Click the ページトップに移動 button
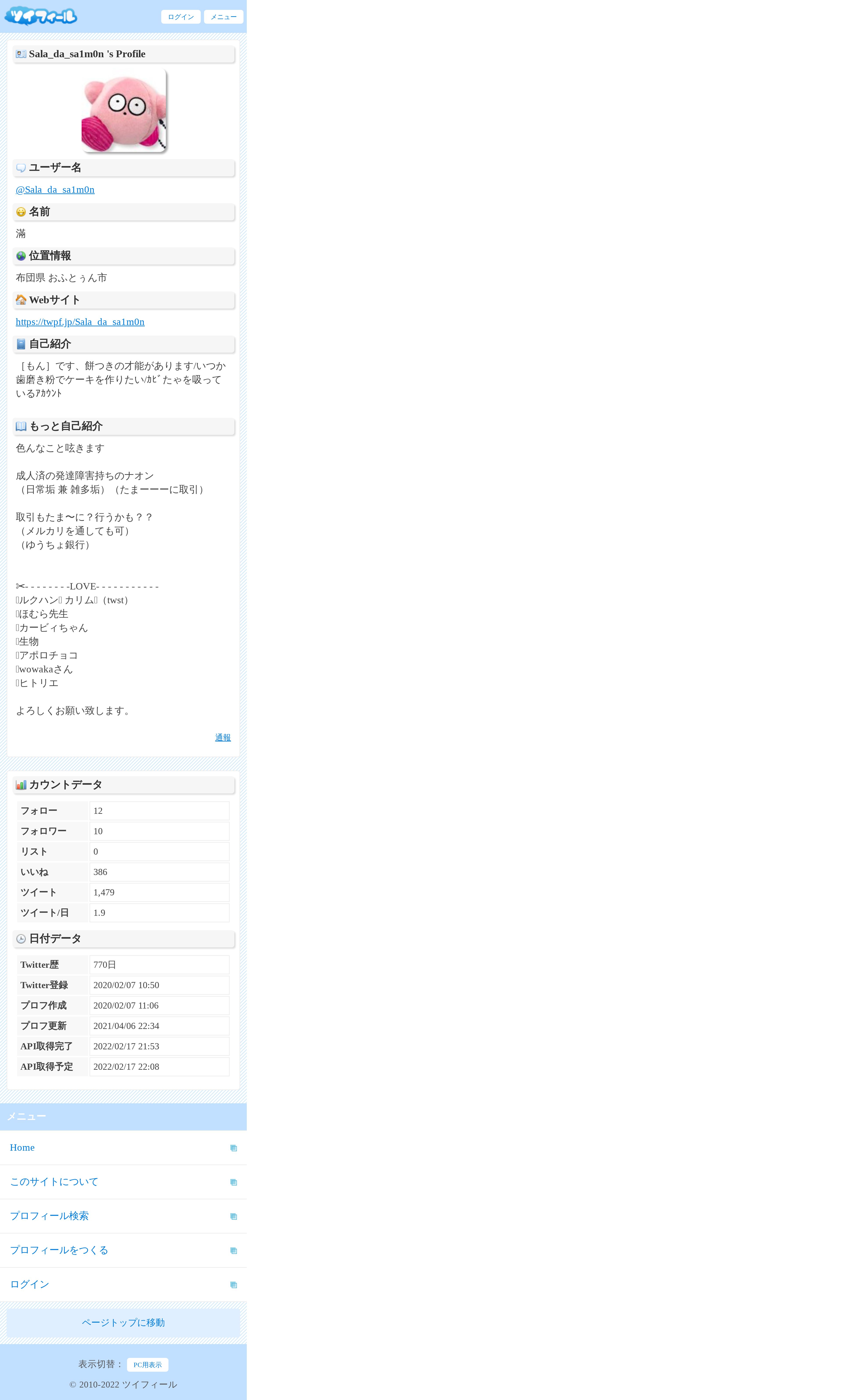845x1400 pixels. click(123, 1323)
